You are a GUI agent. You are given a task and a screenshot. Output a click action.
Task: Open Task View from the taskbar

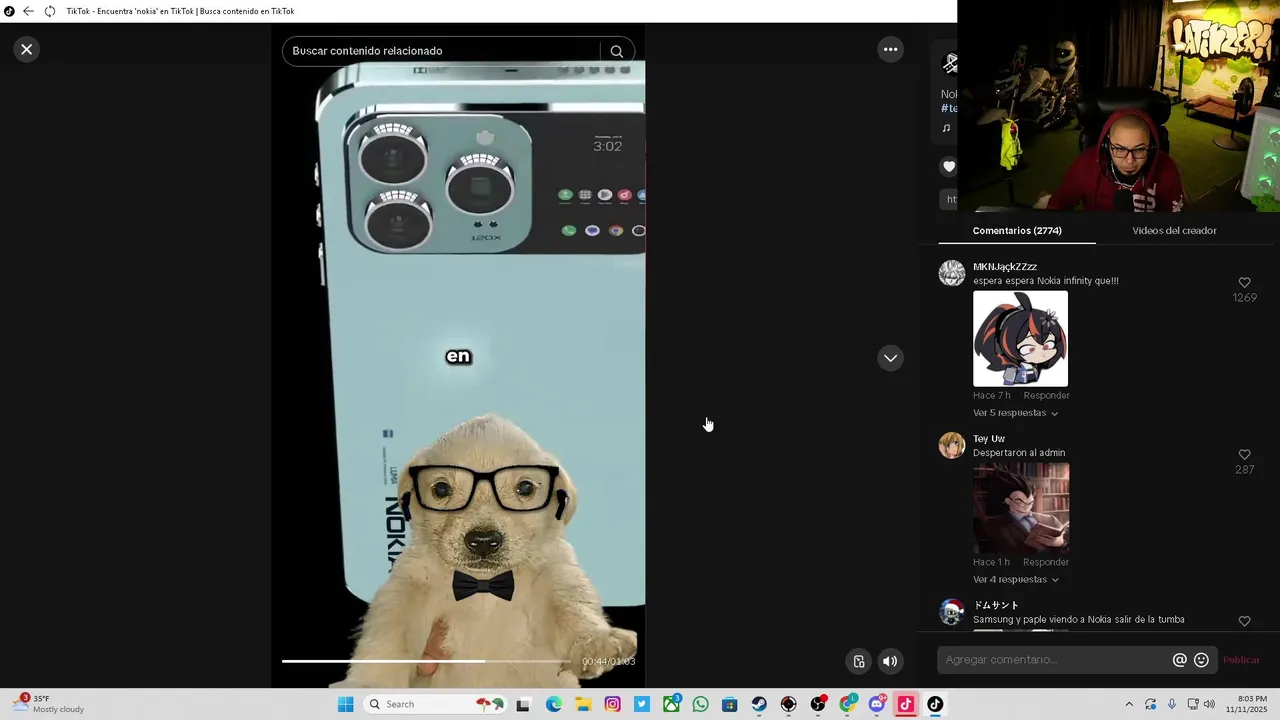[x=522, y=705]
